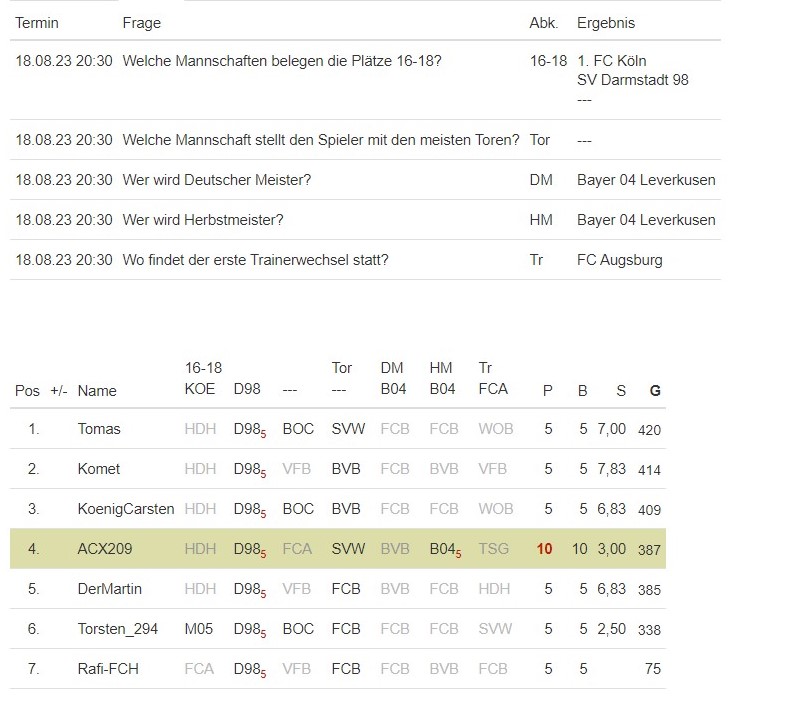Open player DerMartin in the standings
The height and width of the screenshot is (720, 798).
110,589
